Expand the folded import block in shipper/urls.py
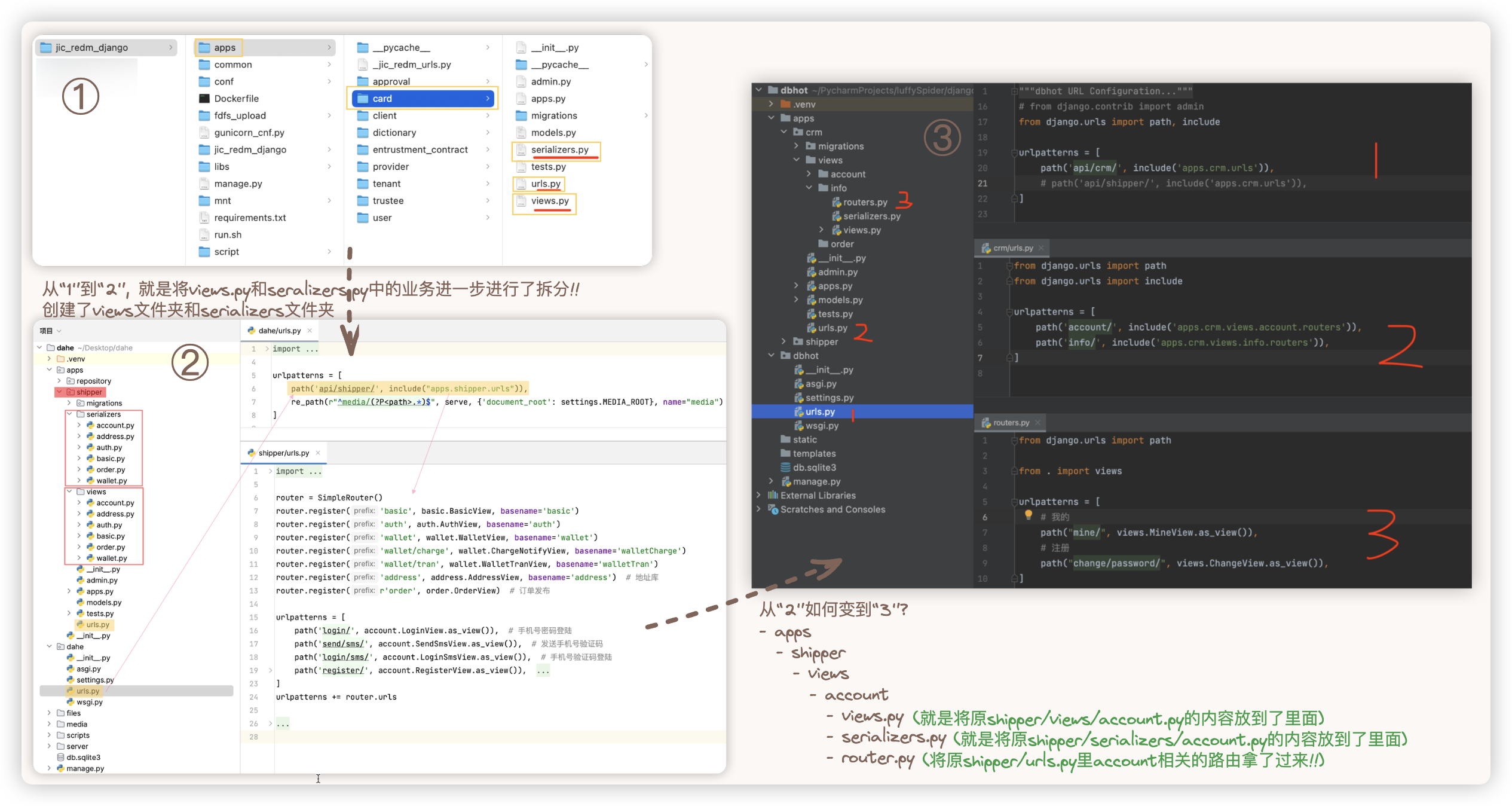This screenshot has width=1512, height=806. [270, 471]
